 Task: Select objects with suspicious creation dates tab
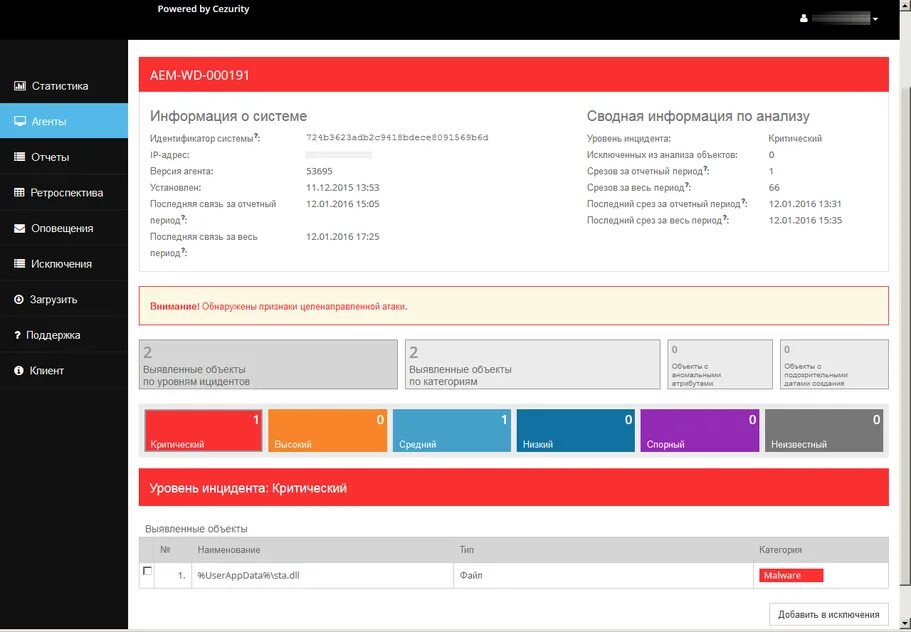click(x=834, y=364)
